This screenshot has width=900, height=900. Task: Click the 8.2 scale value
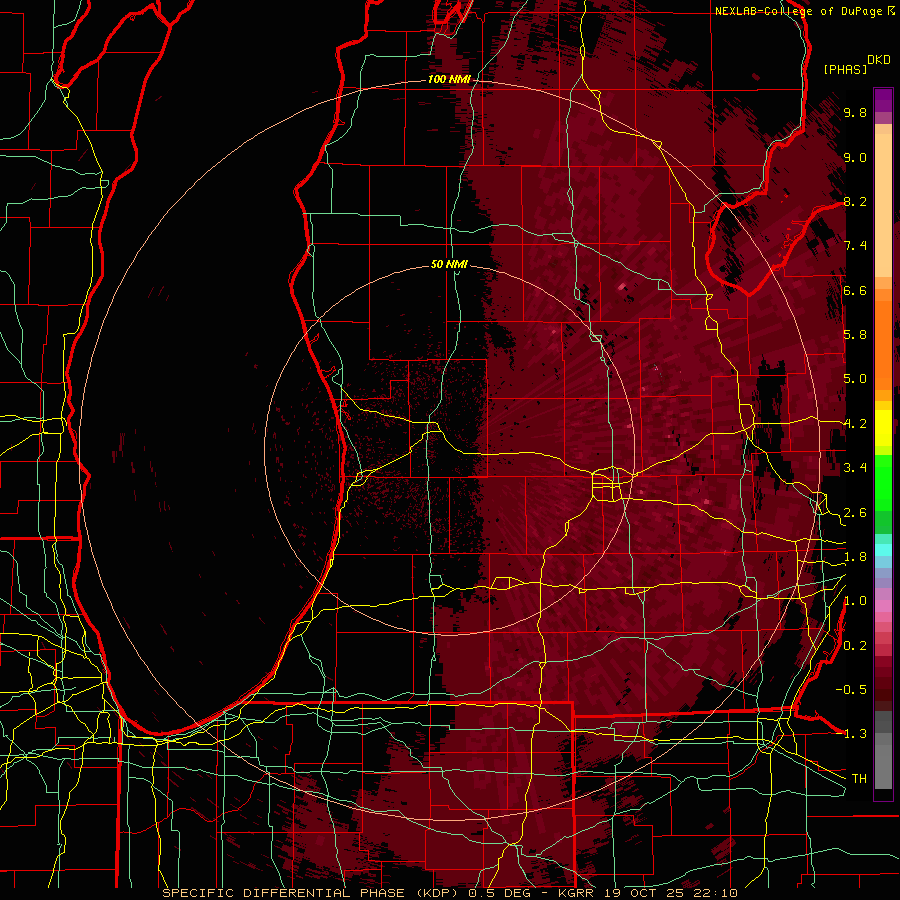[x=855, y=201]
